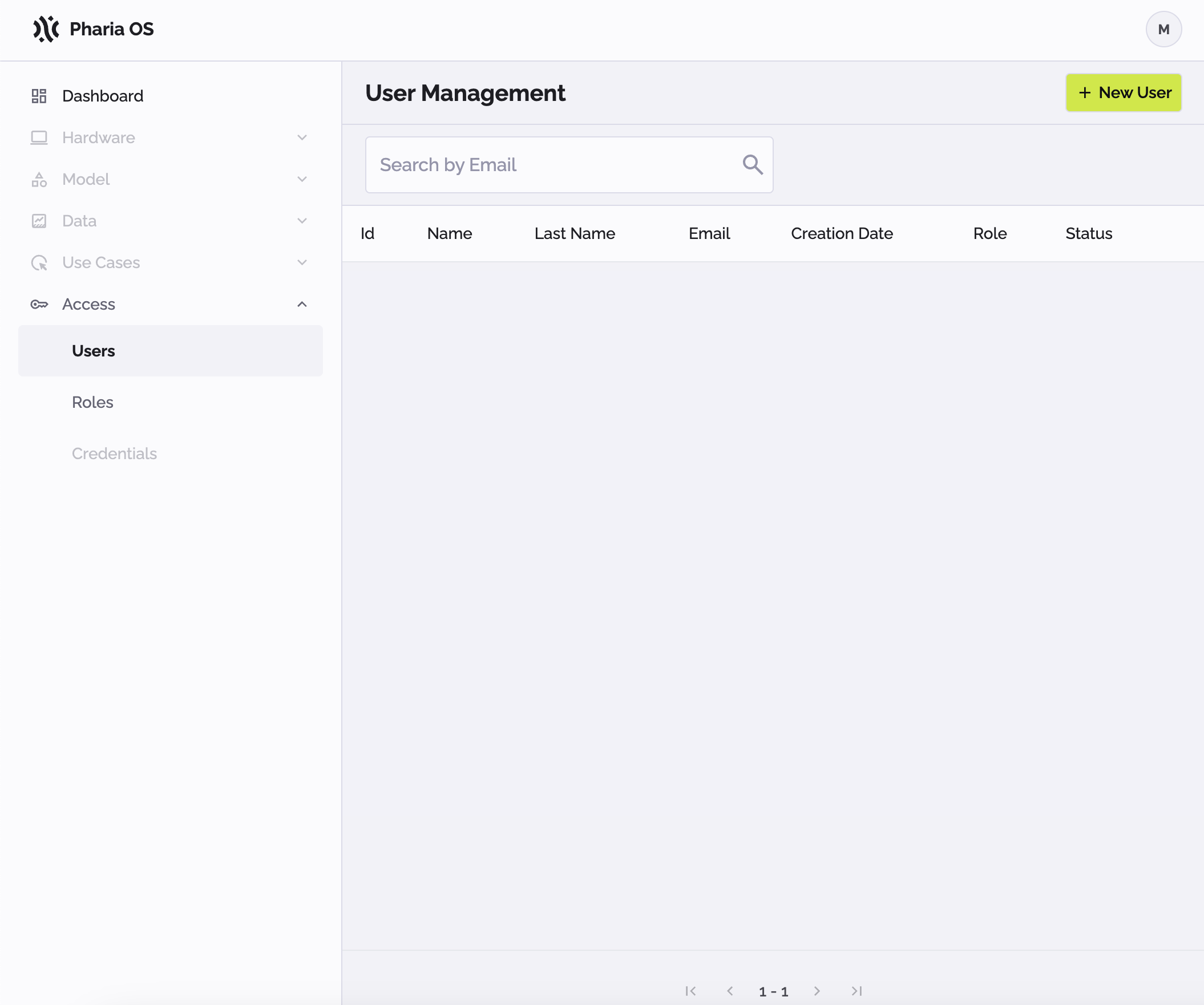Select the Roles menu item
This screenshot has height=1005, width=1204.
pyautogui.click(x=93, y=402)
